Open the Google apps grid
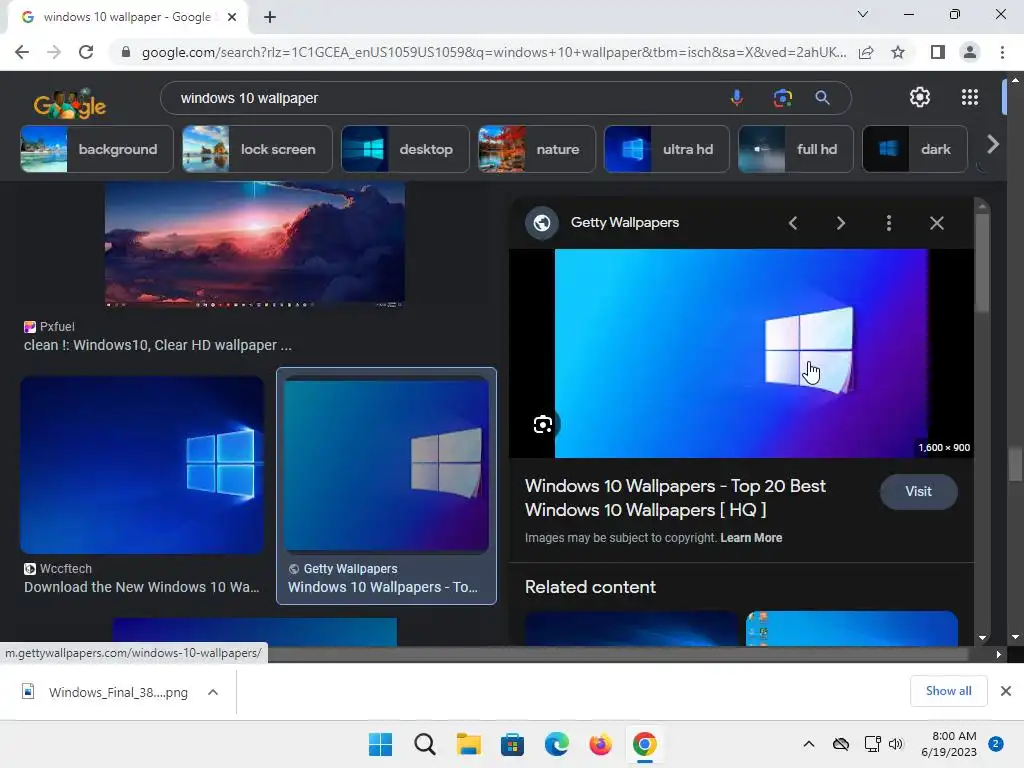Image resolution: width=1024 pixels, height=768 pixels. click(970, 97)
